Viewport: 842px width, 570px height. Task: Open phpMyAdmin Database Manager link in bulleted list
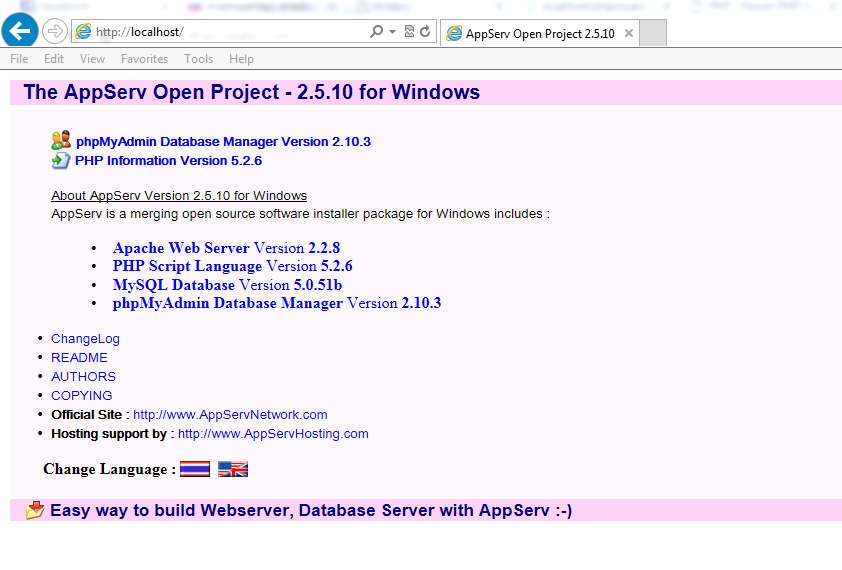[x=277, y=303]
